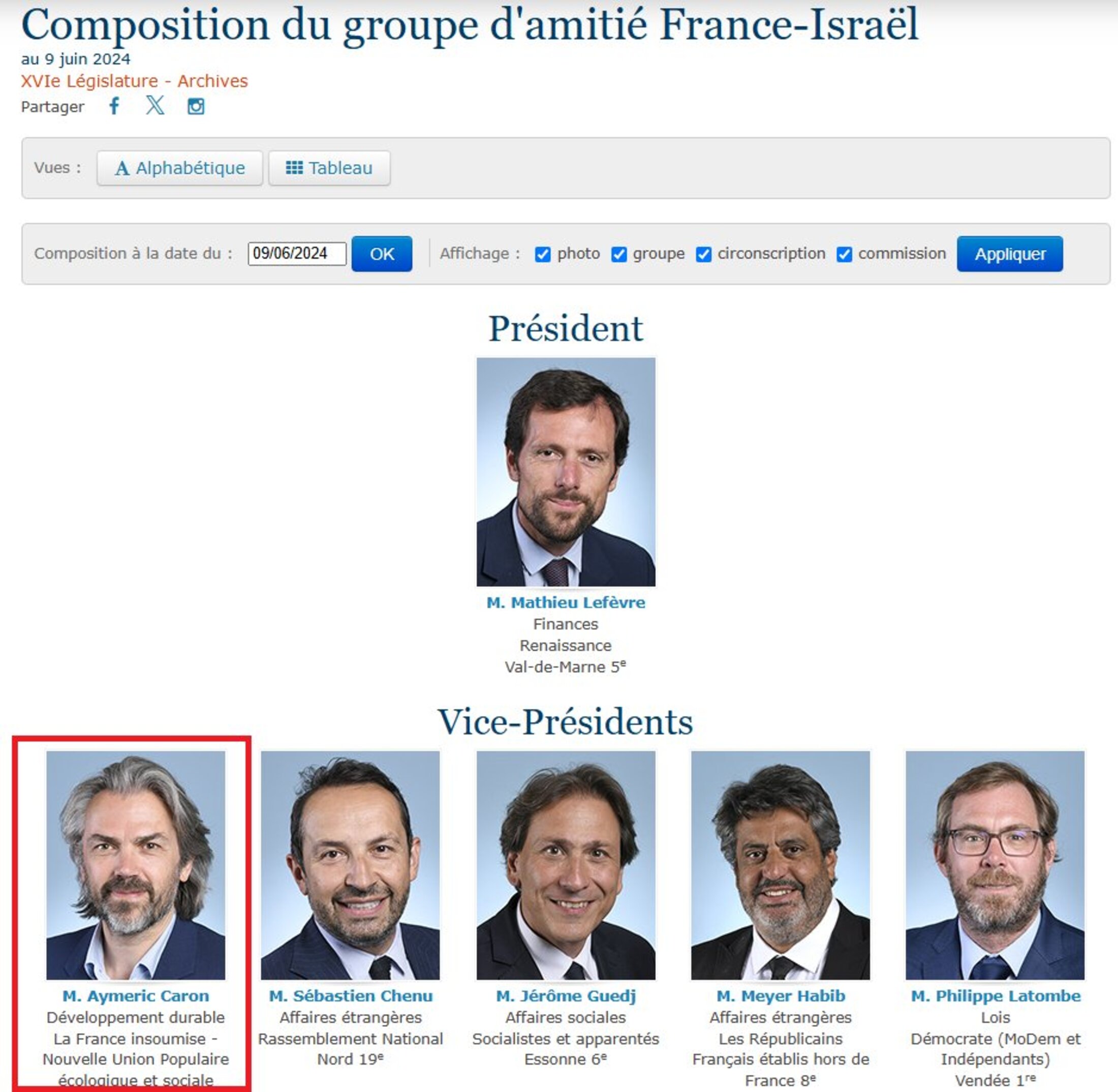Click the composition date input field

(x=297, y=254)
